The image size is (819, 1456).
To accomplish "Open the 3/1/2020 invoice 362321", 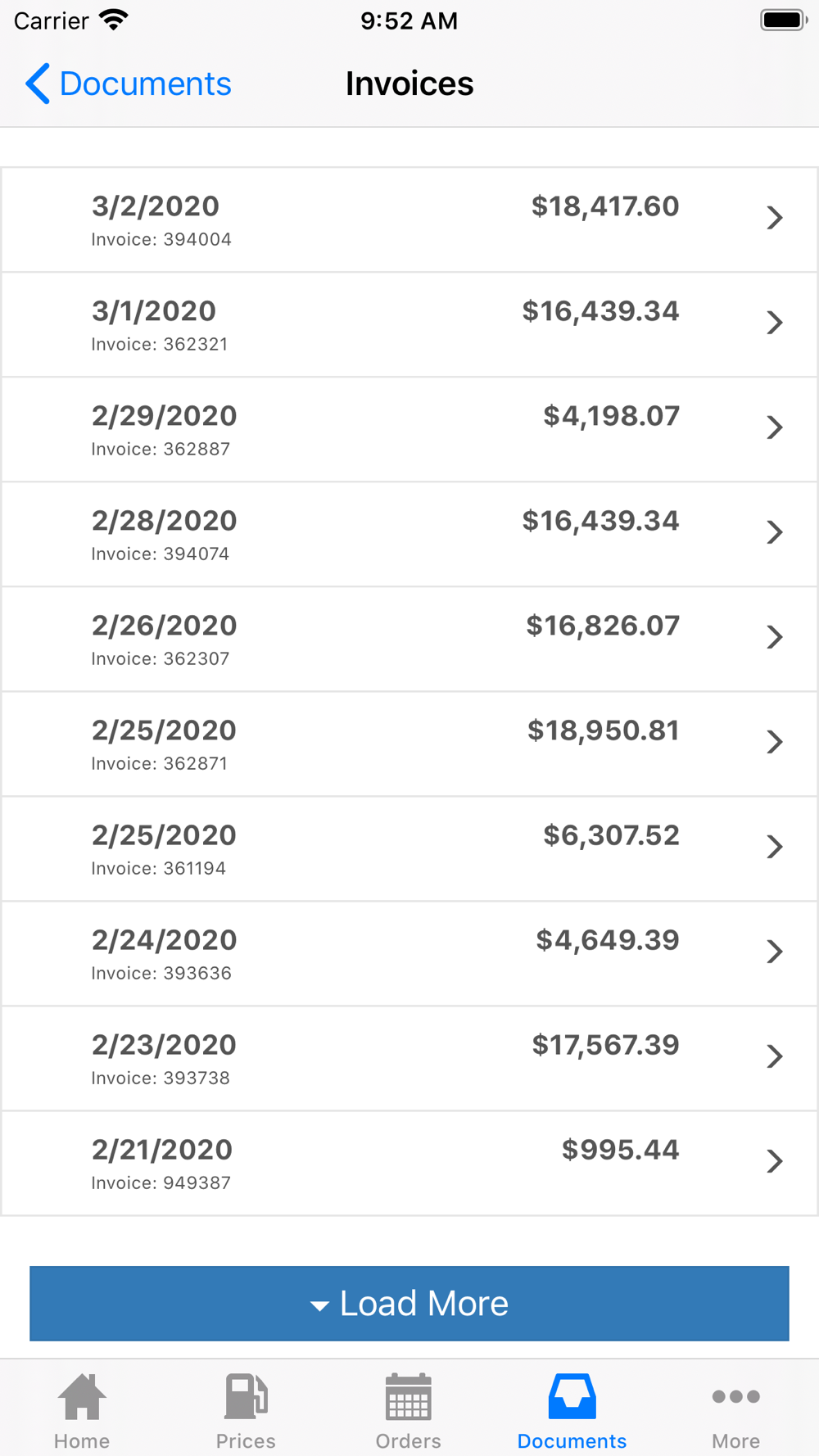I will click(x=409, y=324).
